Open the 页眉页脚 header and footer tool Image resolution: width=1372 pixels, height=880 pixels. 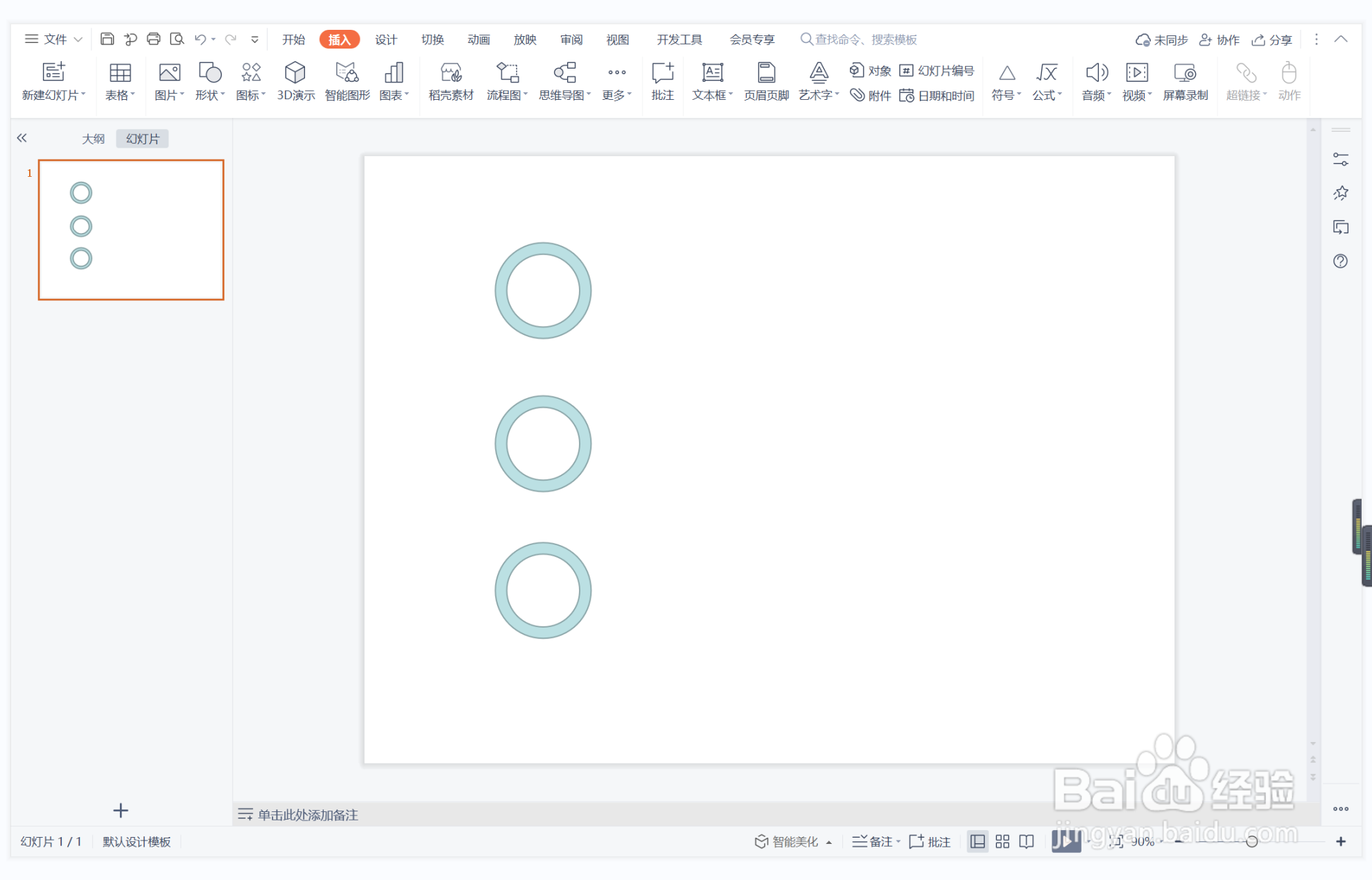pos(765,81)
